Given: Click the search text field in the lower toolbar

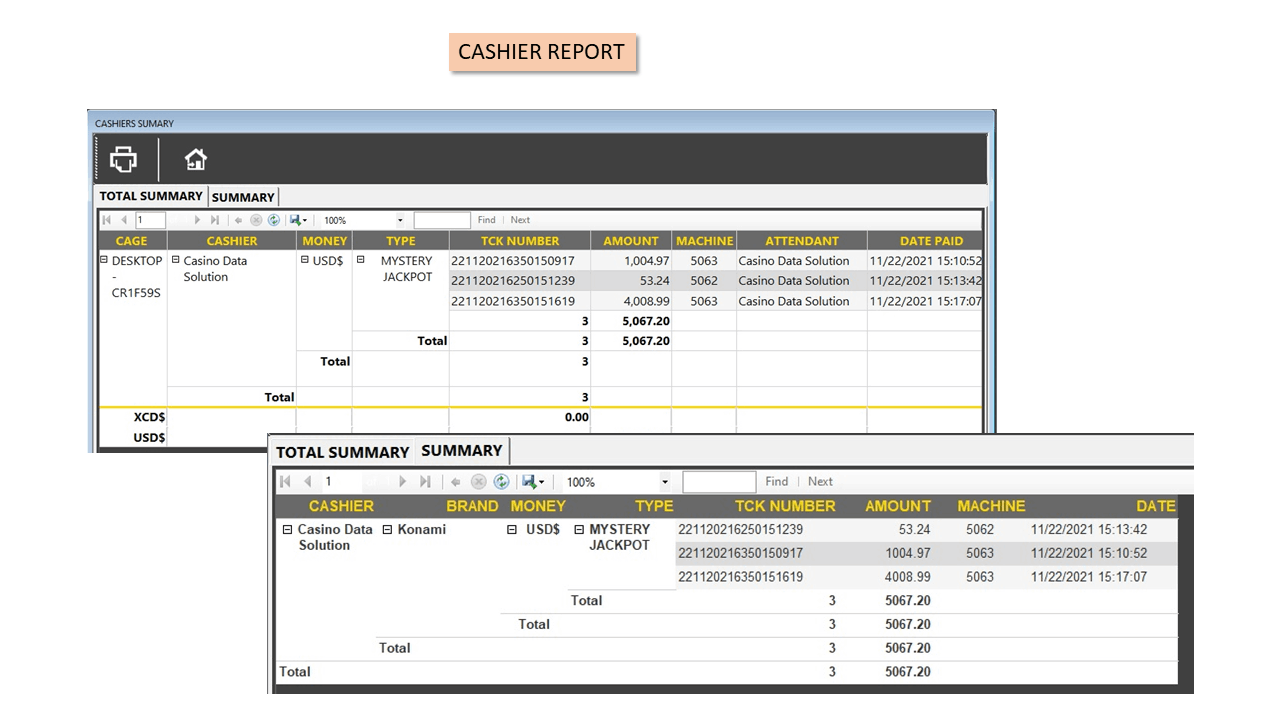Looking at the screenshot, I should coord(719,482).
